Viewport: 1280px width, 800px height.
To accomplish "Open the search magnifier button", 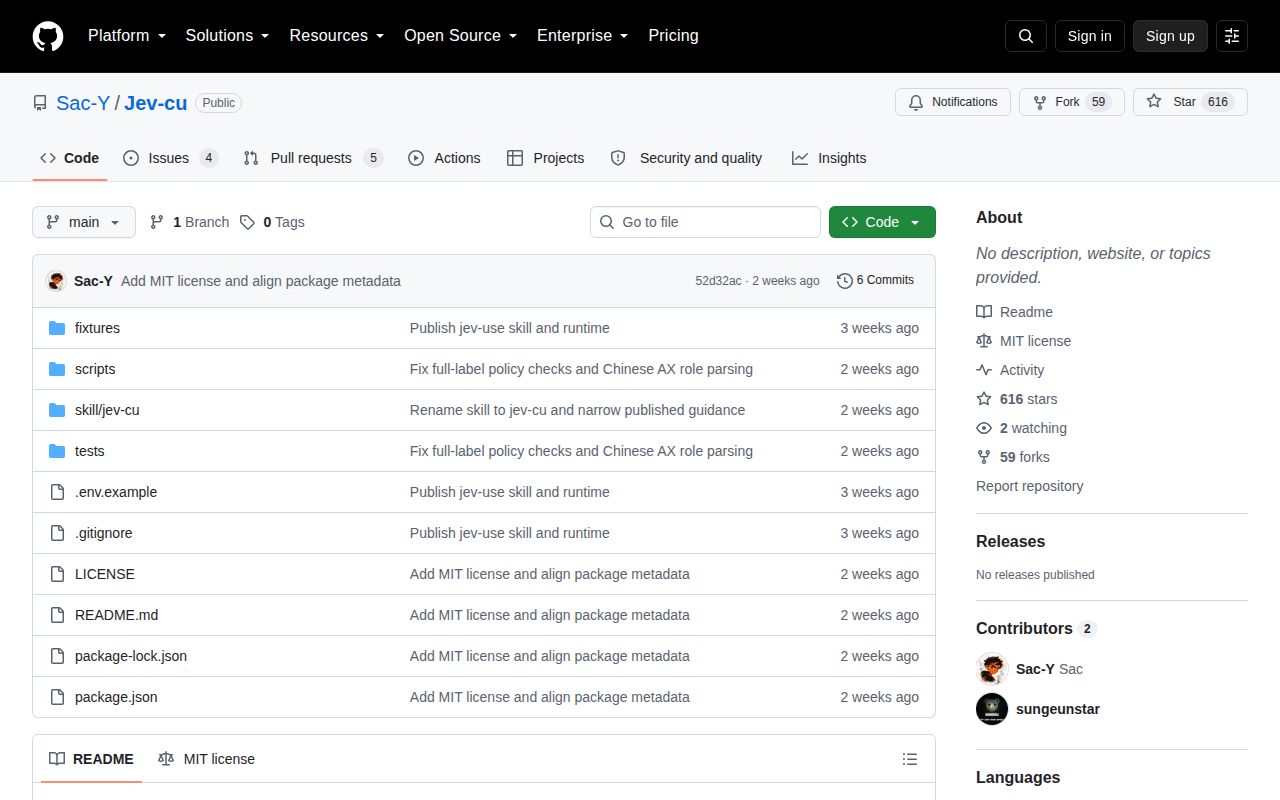I will 1026,36.
